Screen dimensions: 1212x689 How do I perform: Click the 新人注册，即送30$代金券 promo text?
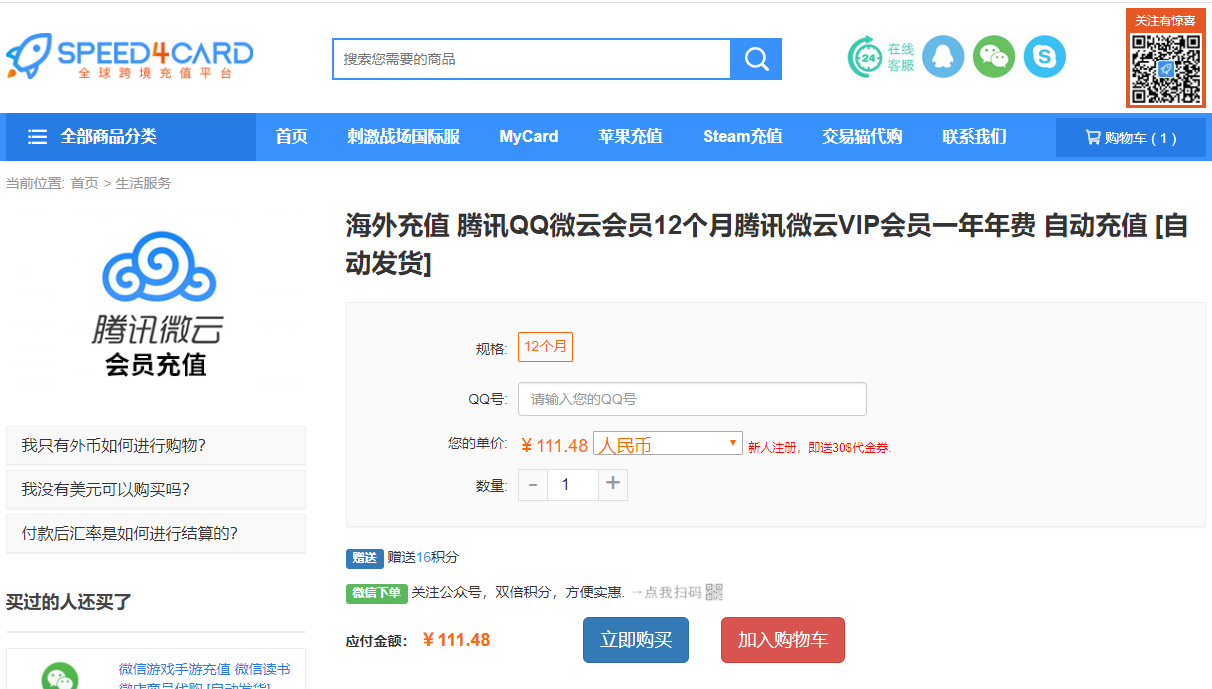[819, 447]
